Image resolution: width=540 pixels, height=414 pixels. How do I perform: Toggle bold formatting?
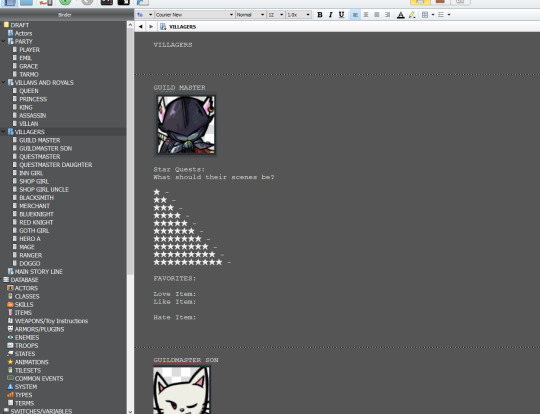pyautogui.click(x=320, y=15)
